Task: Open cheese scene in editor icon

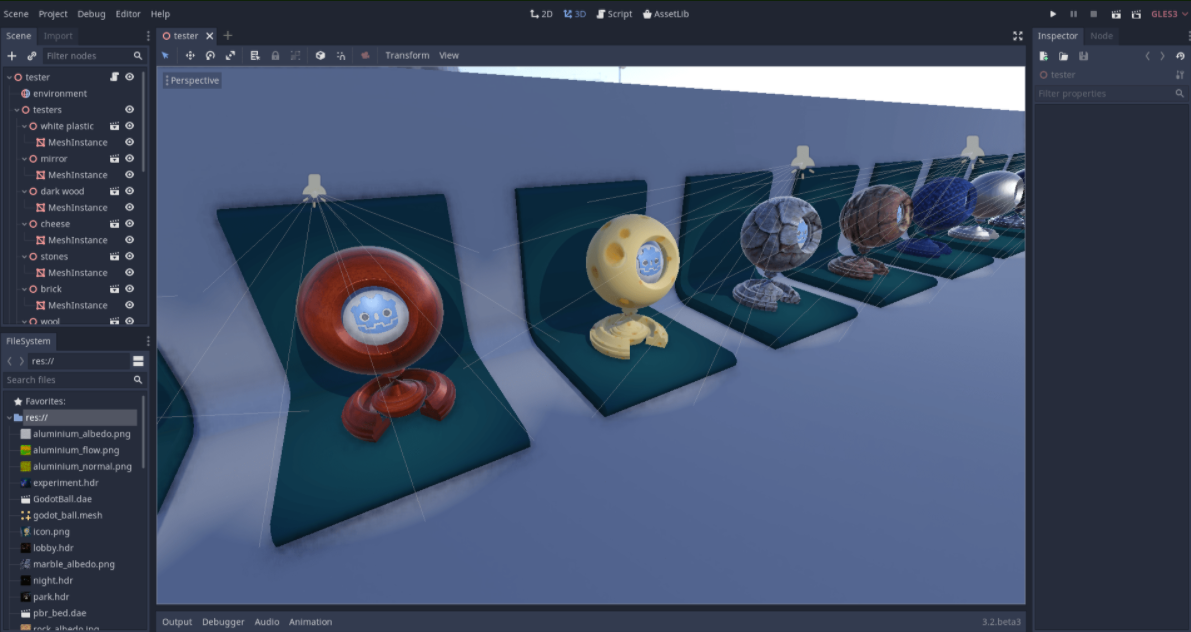Action: 114,224
